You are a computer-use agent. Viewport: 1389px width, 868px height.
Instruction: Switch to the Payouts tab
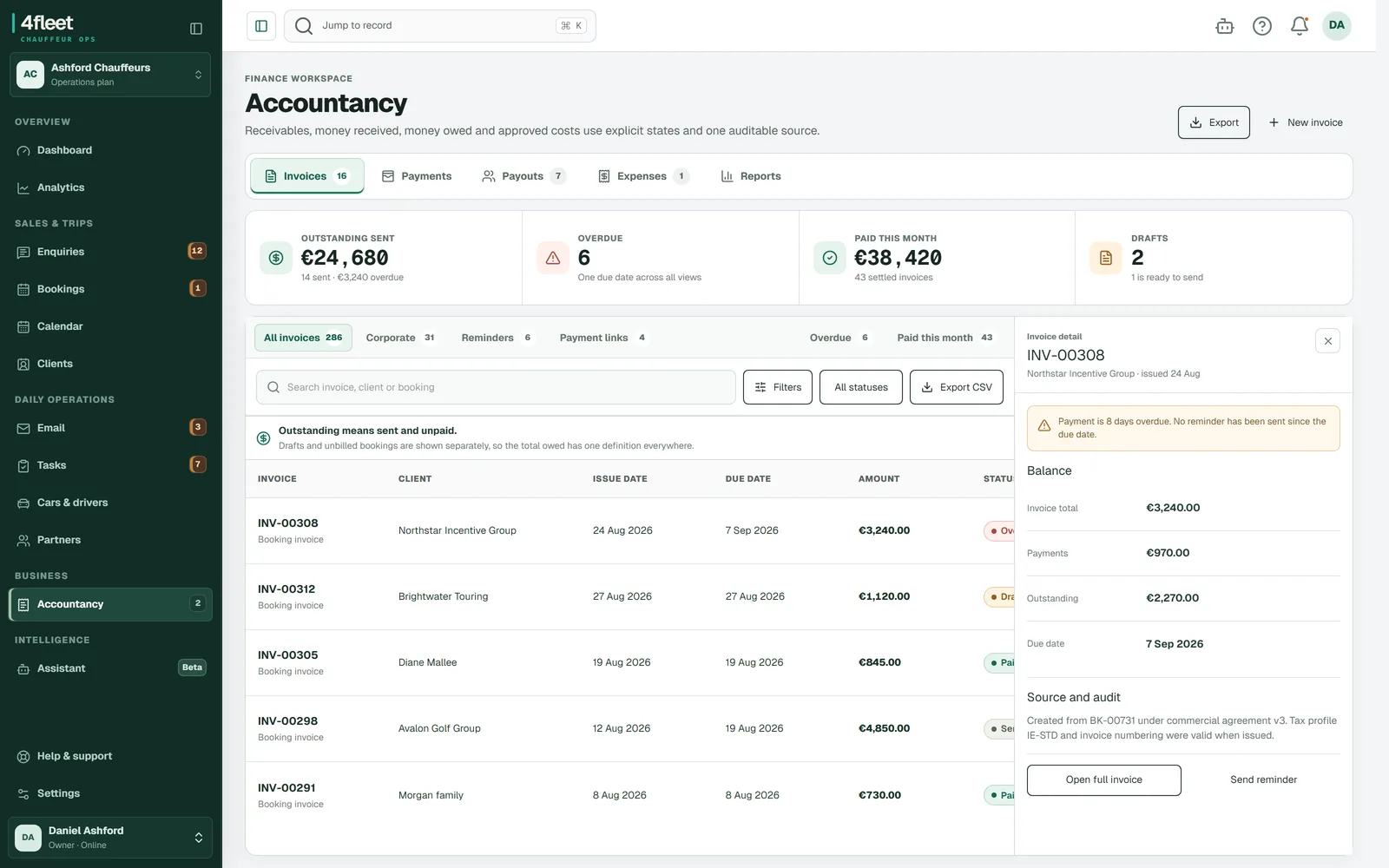point(523,176)
